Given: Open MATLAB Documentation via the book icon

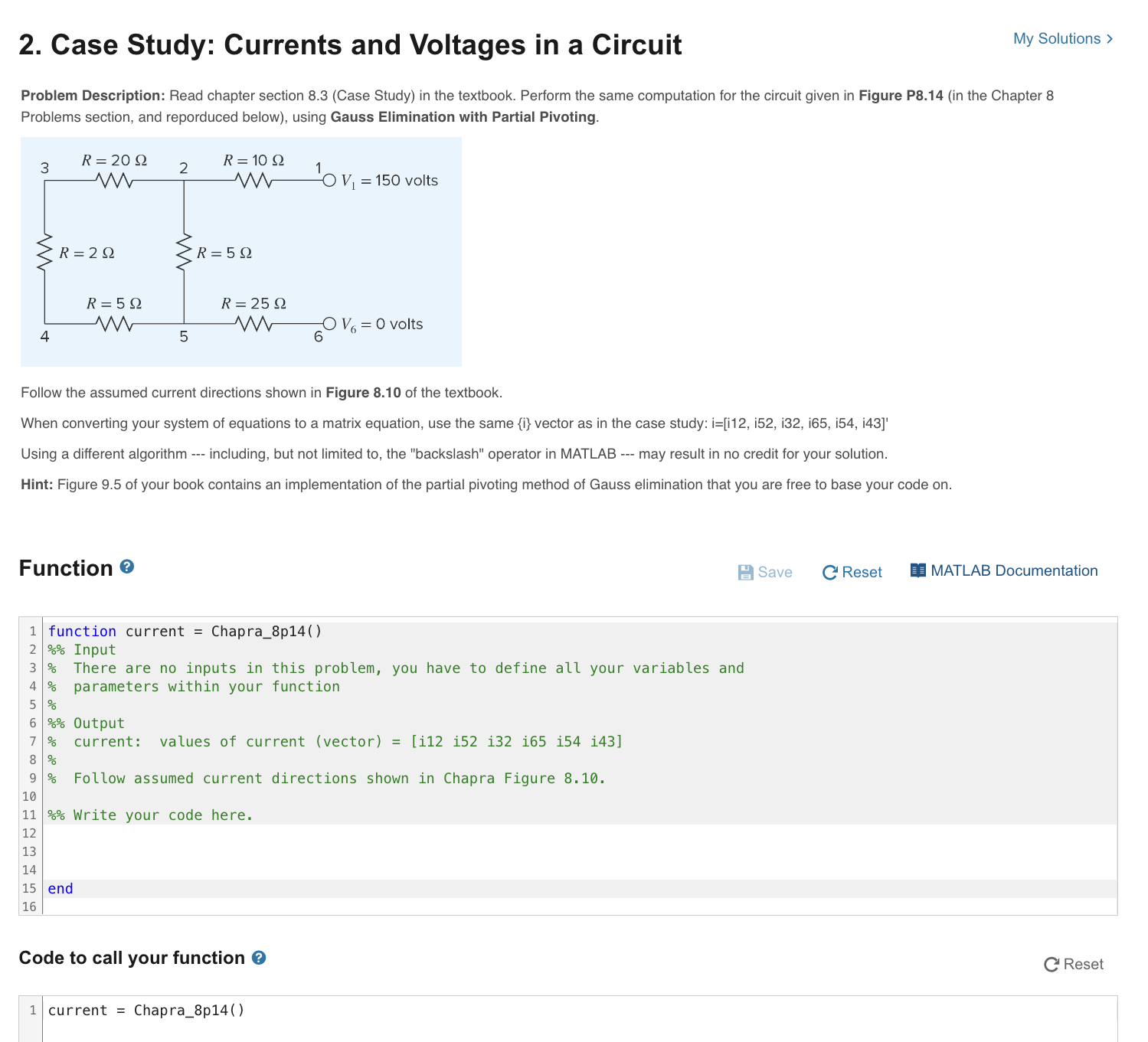Looking at the screenshot, I should [x=917, y=570].
